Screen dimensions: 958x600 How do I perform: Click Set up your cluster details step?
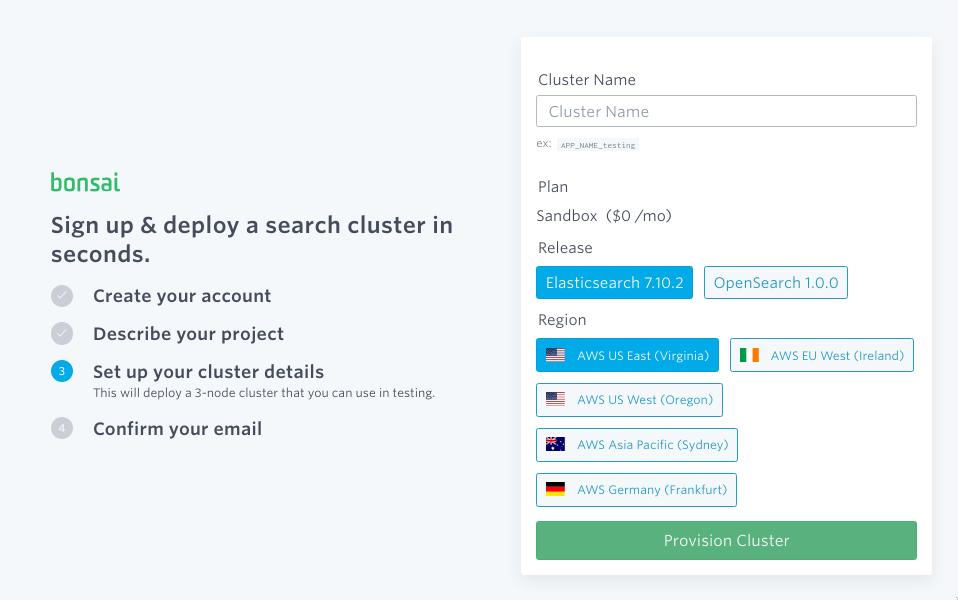[x=208, y=371]
